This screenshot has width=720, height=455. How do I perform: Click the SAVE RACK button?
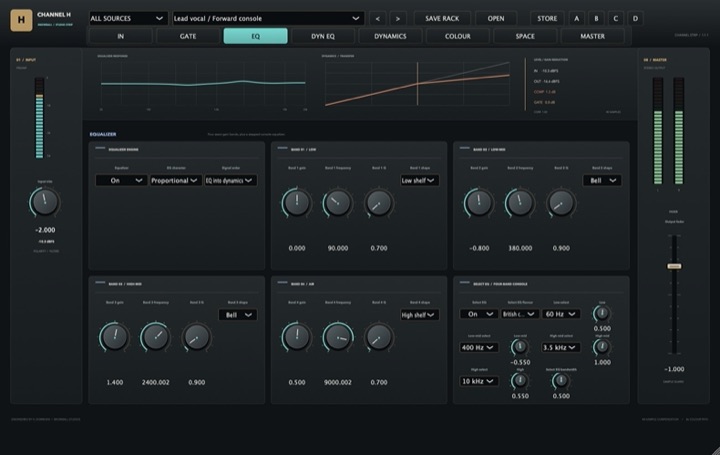tap(442, 19)
